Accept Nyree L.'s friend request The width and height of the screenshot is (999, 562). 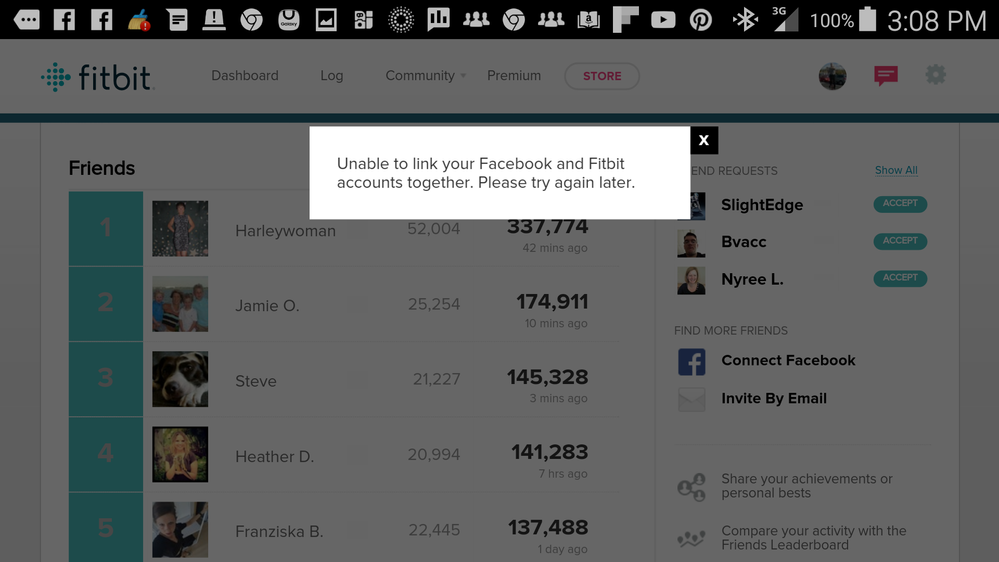coord(900,278)
